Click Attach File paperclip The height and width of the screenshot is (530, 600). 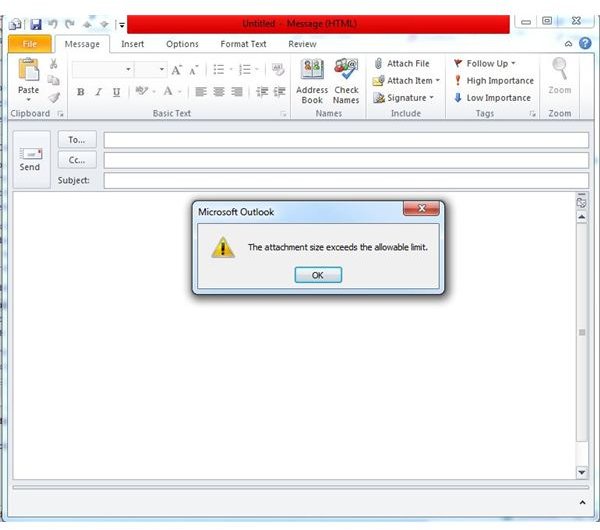tap(401, 63)
